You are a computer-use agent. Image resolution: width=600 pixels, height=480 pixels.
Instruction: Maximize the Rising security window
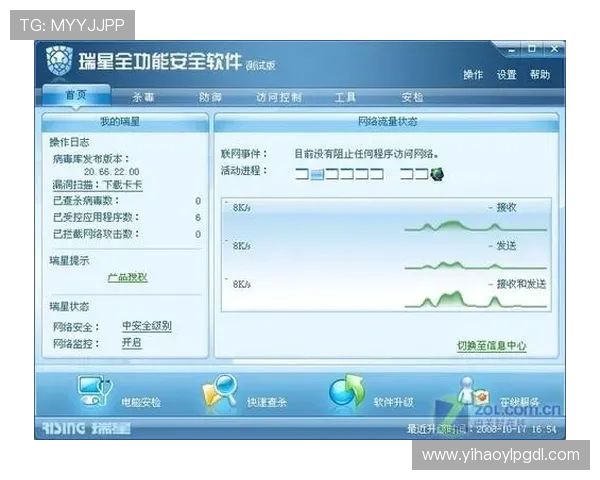(532, 49)
